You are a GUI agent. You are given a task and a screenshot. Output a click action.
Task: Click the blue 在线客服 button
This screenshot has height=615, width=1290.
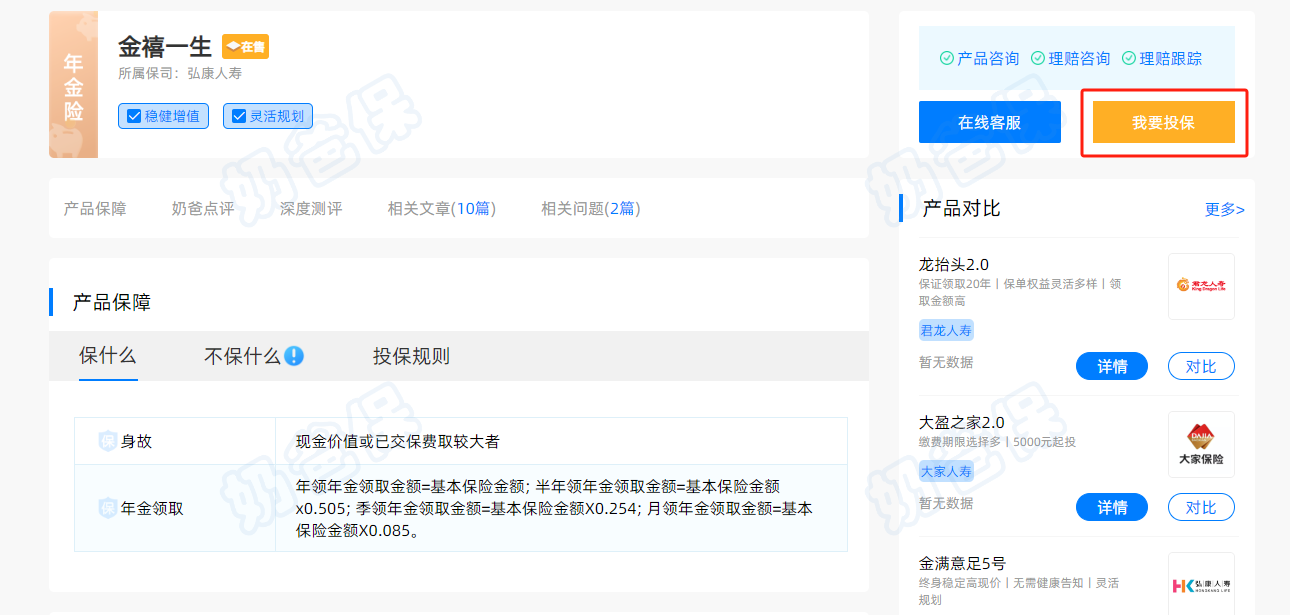[989, 122]
